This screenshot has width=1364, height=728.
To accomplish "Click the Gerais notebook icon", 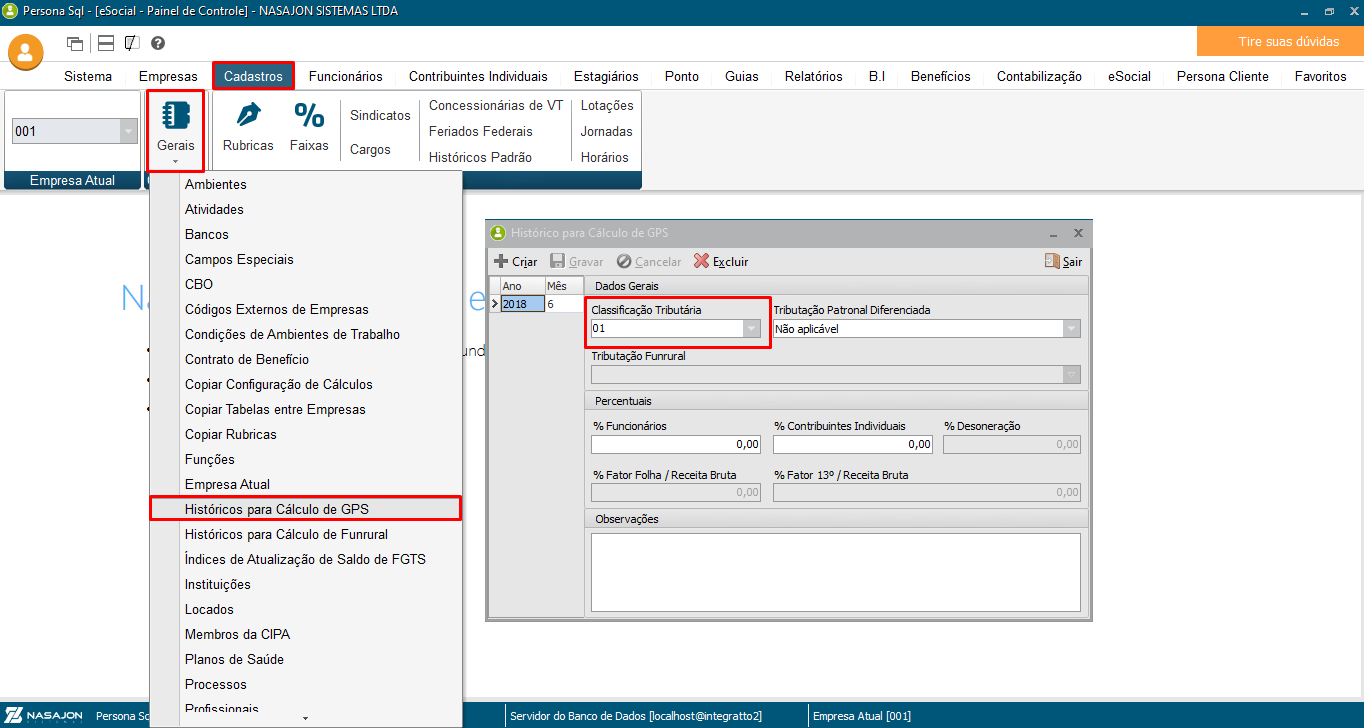I will (x=176, y=116).
